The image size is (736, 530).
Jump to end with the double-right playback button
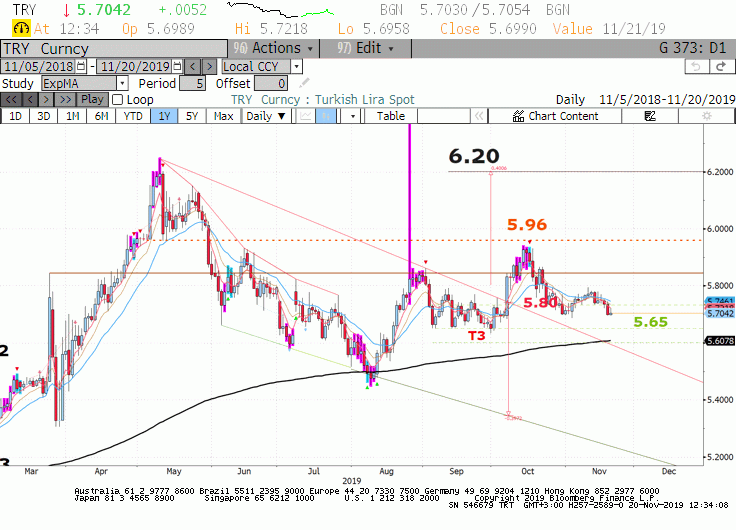coord(66,100)
